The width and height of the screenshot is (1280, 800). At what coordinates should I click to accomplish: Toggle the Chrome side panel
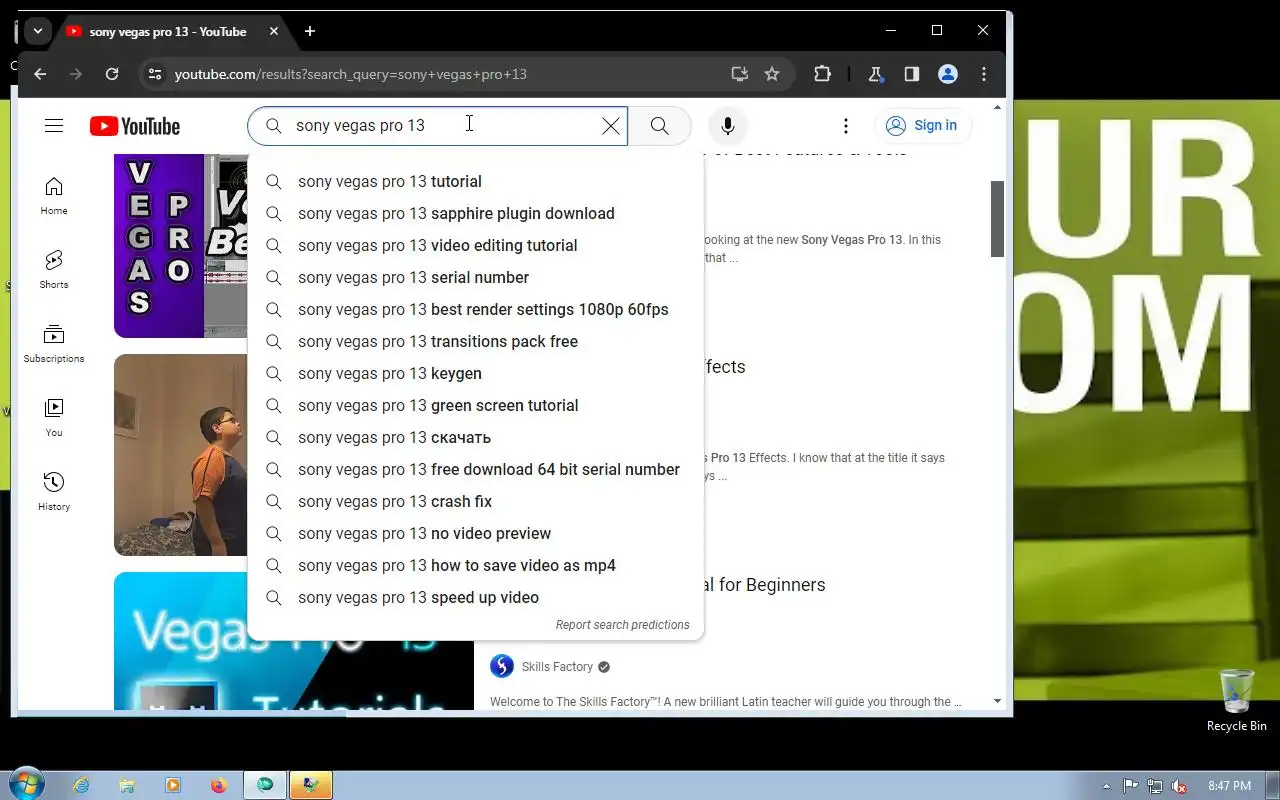click(912, 74)
